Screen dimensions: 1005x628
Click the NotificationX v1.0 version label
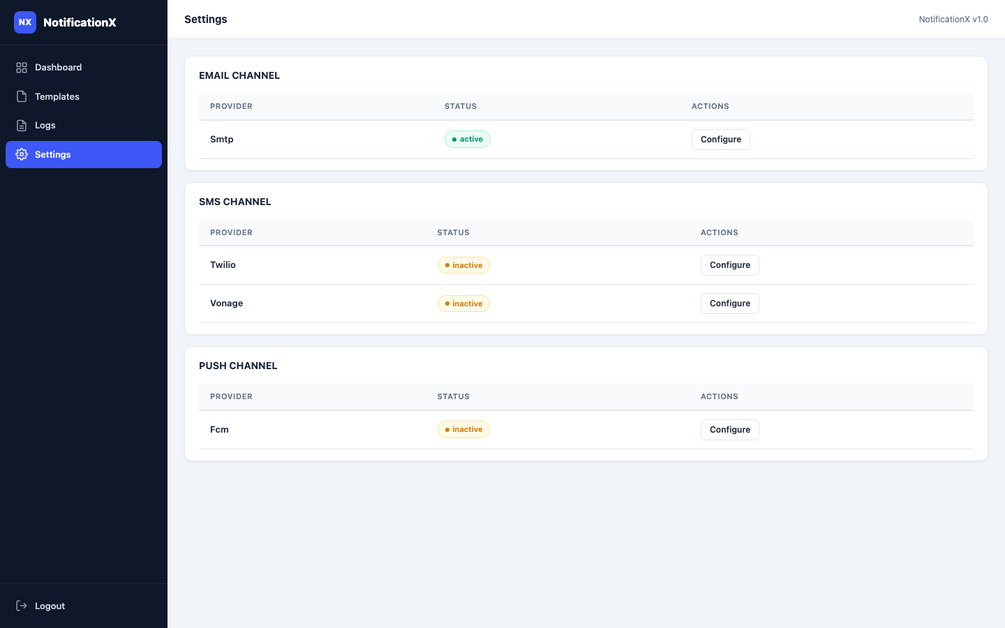point(953,19)
